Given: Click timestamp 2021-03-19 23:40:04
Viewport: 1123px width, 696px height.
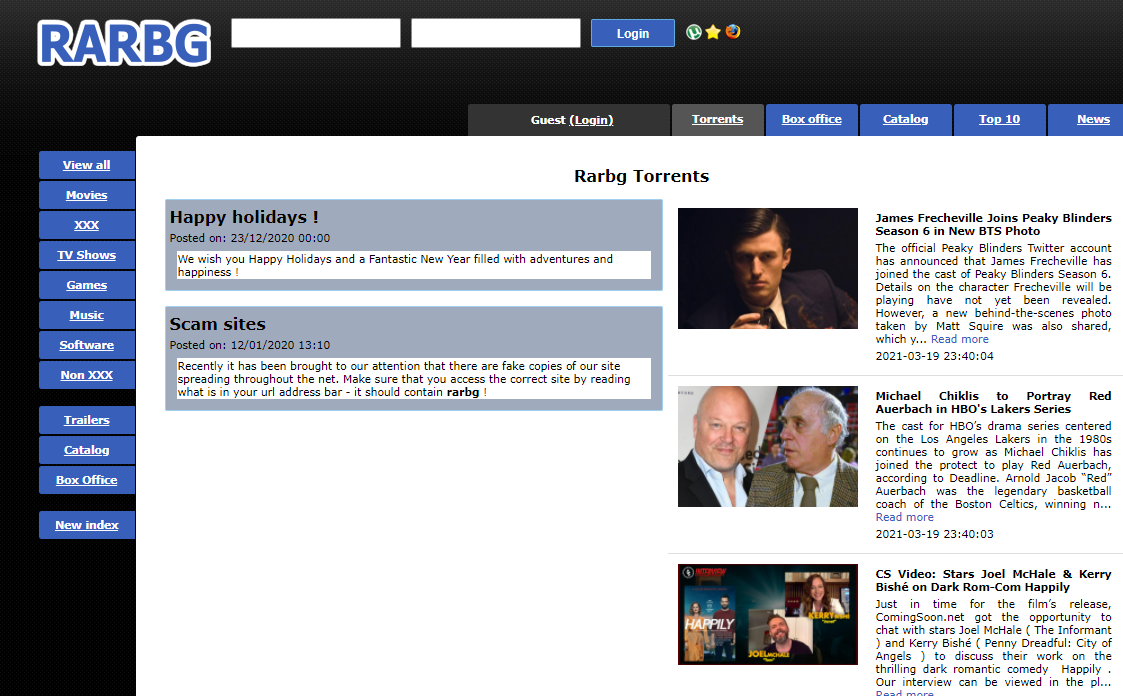Looking at the screenshot, I should 935,356.
